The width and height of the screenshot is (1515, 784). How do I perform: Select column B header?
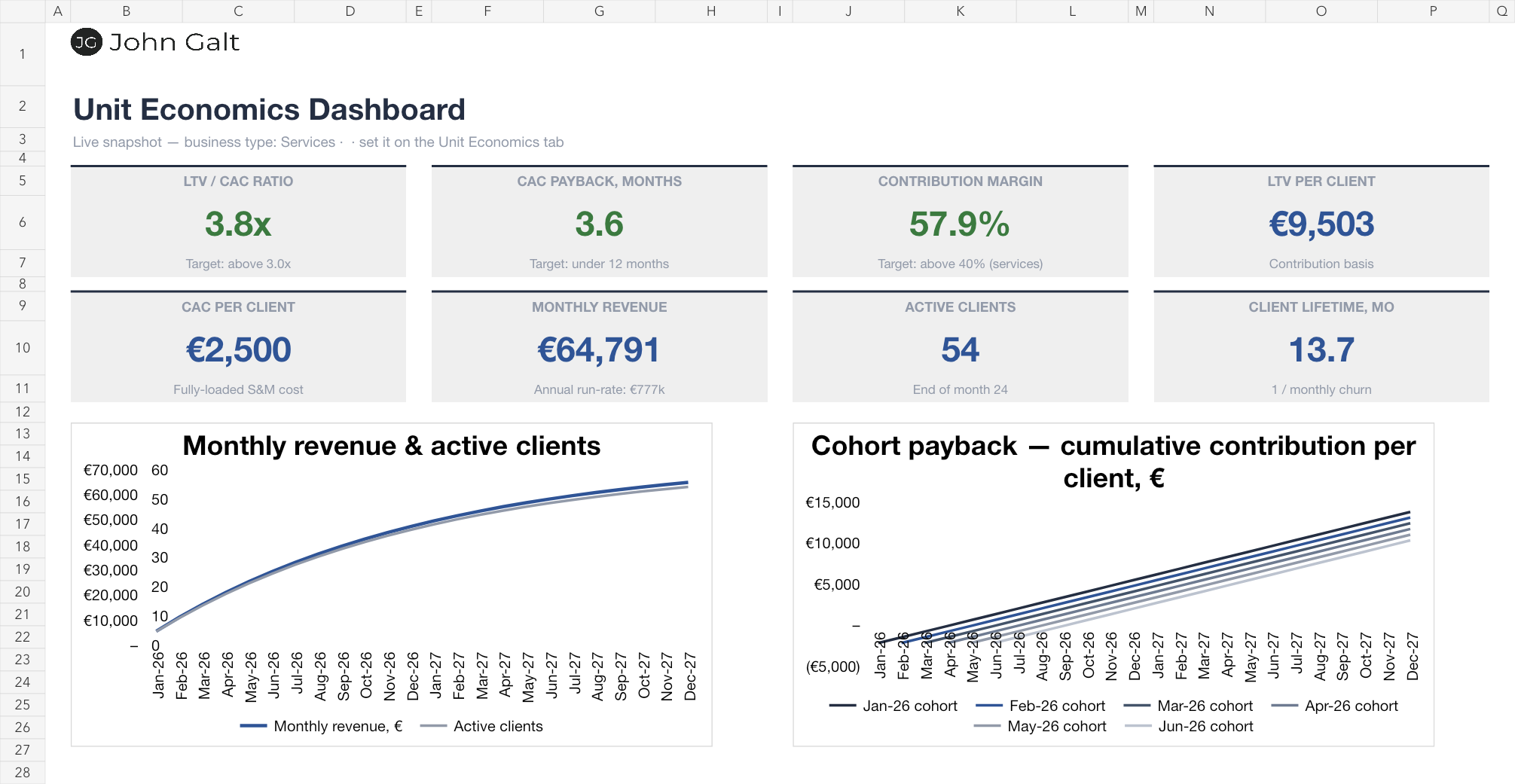click(x=126, y=11)
